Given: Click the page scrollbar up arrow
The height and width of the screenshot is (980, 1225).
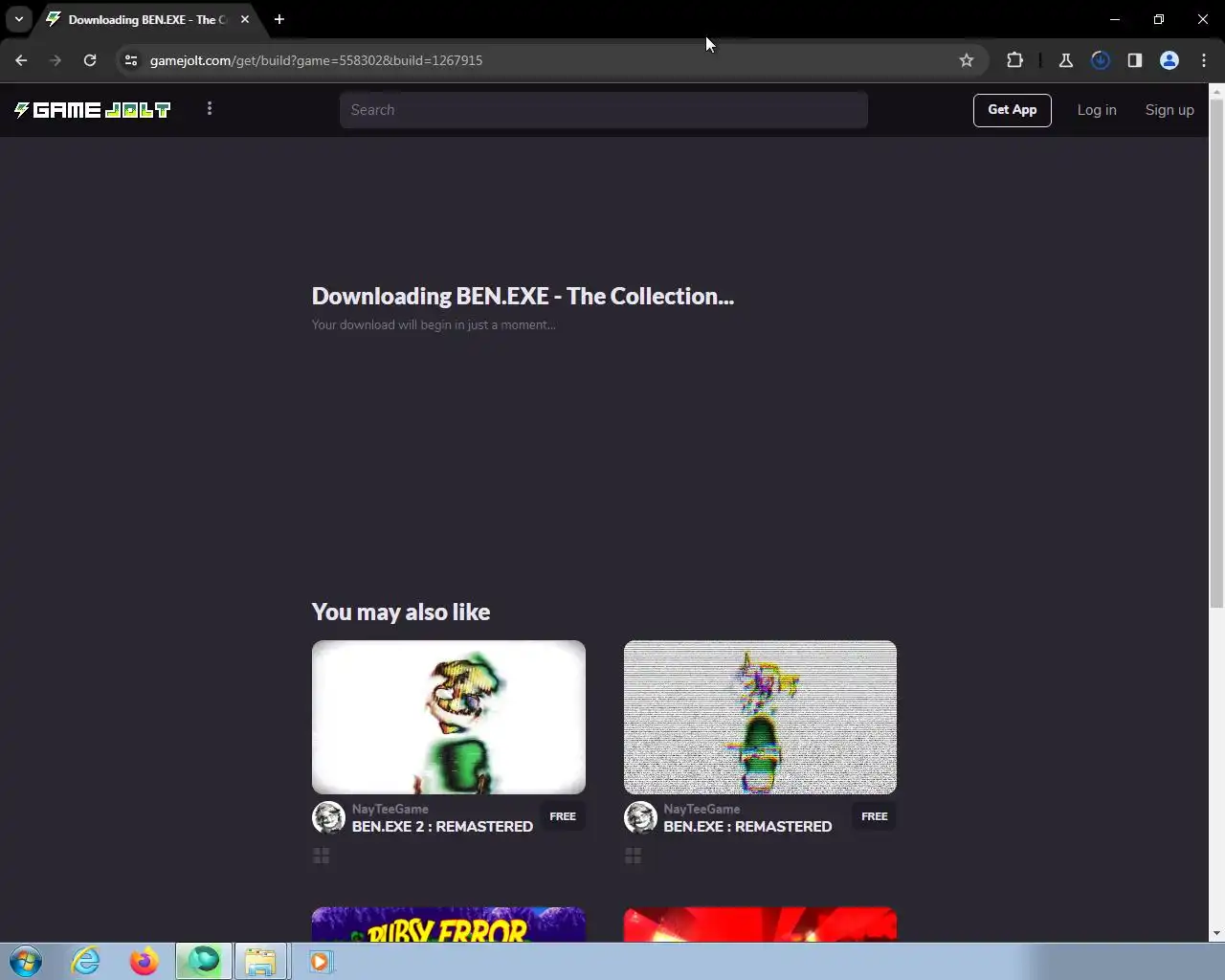Looking at the screenshot, I should click(1216, 92).
